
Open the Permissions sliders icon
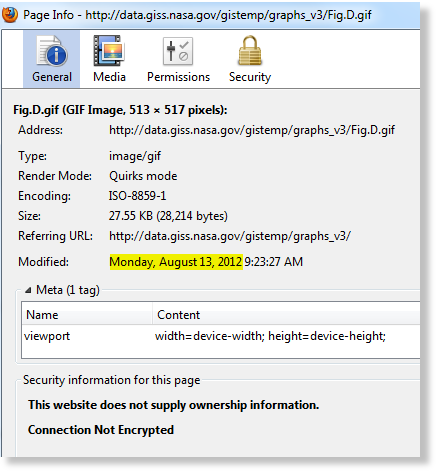point(178,51)
